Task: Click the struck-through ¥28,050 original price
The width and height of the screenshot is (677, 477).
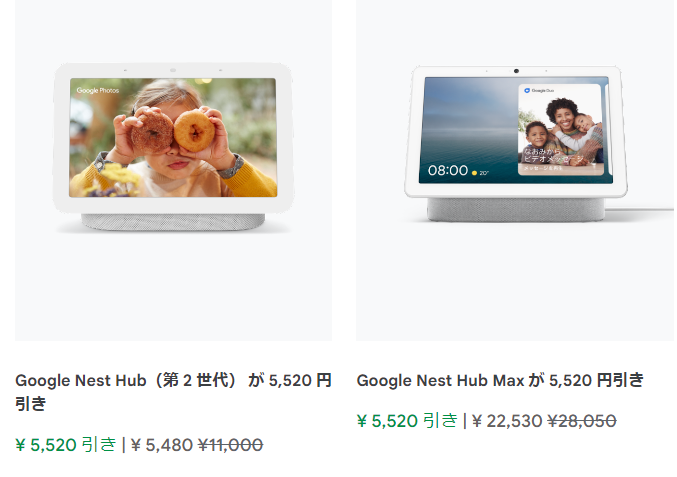Action: click(582, 421)
